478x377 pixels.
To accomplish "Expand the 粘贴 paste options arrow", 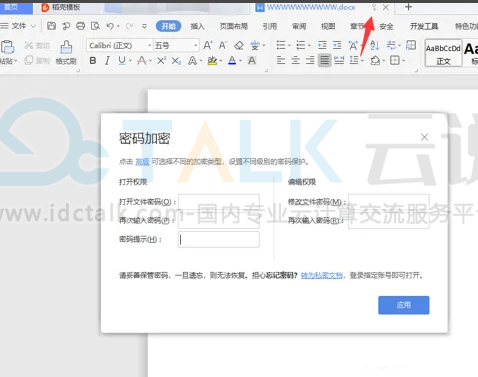I will pyautogui.click(x=16, y=61).
